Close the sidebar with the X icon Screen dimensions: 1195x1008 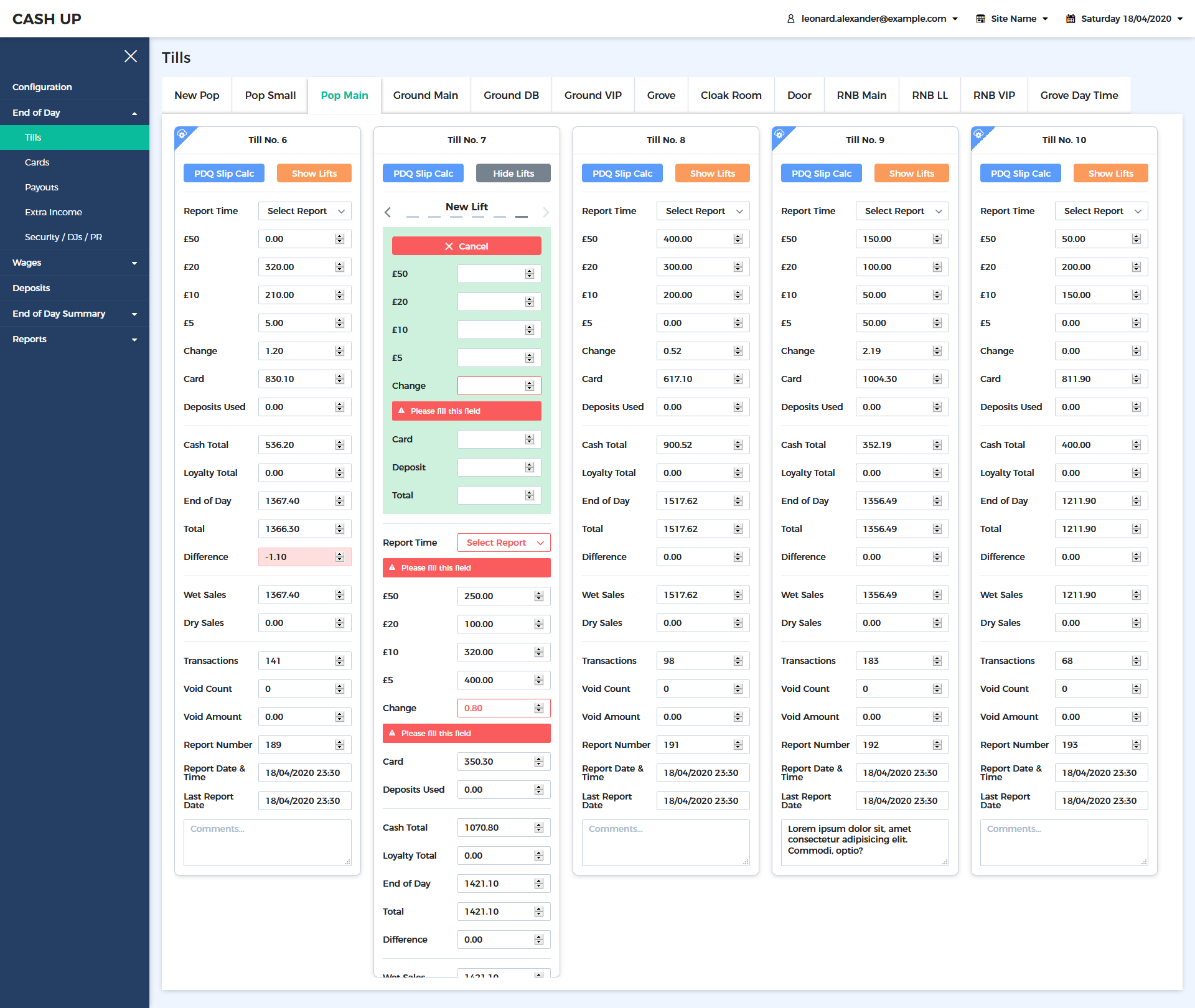[130, 57]
